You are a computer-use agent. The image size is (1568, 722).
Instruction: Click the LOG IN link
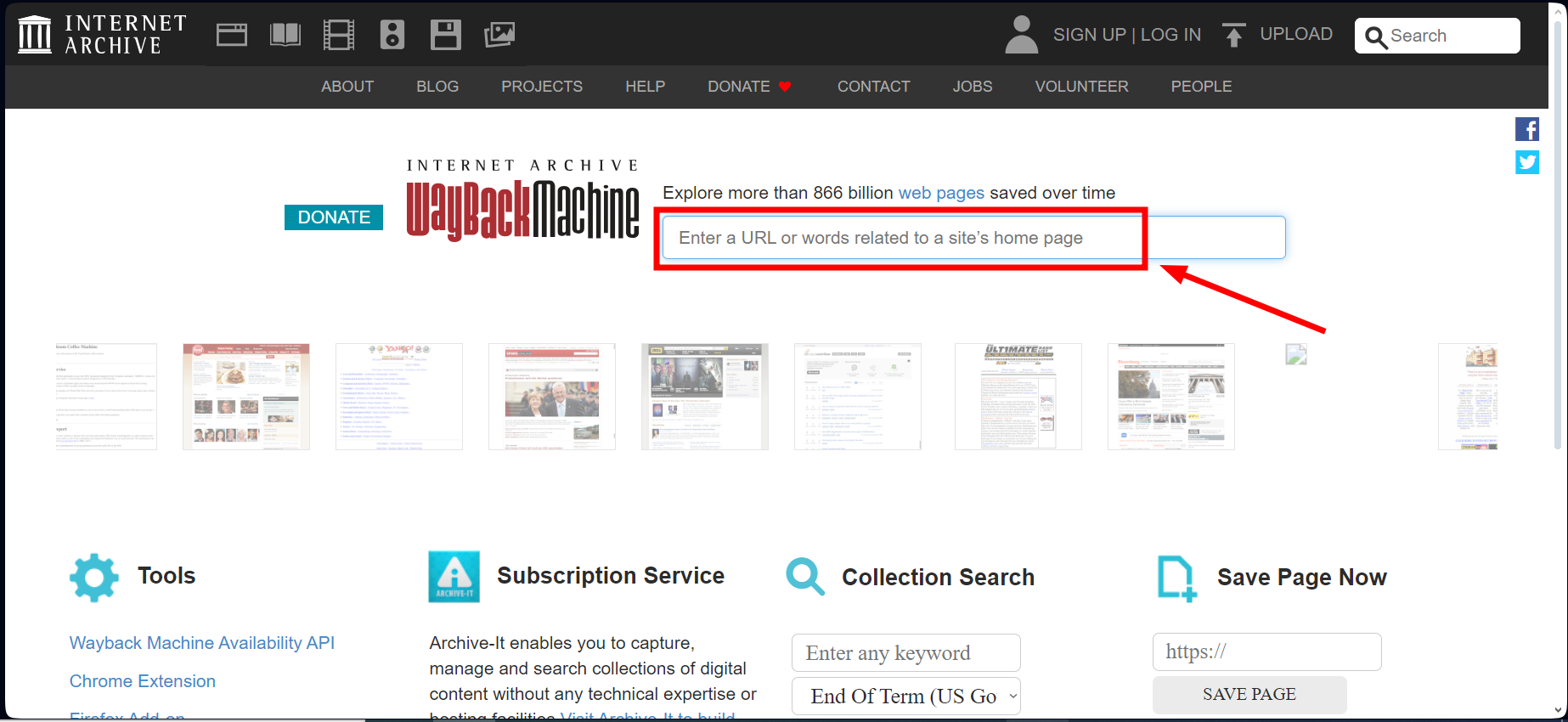point(1171,35)
